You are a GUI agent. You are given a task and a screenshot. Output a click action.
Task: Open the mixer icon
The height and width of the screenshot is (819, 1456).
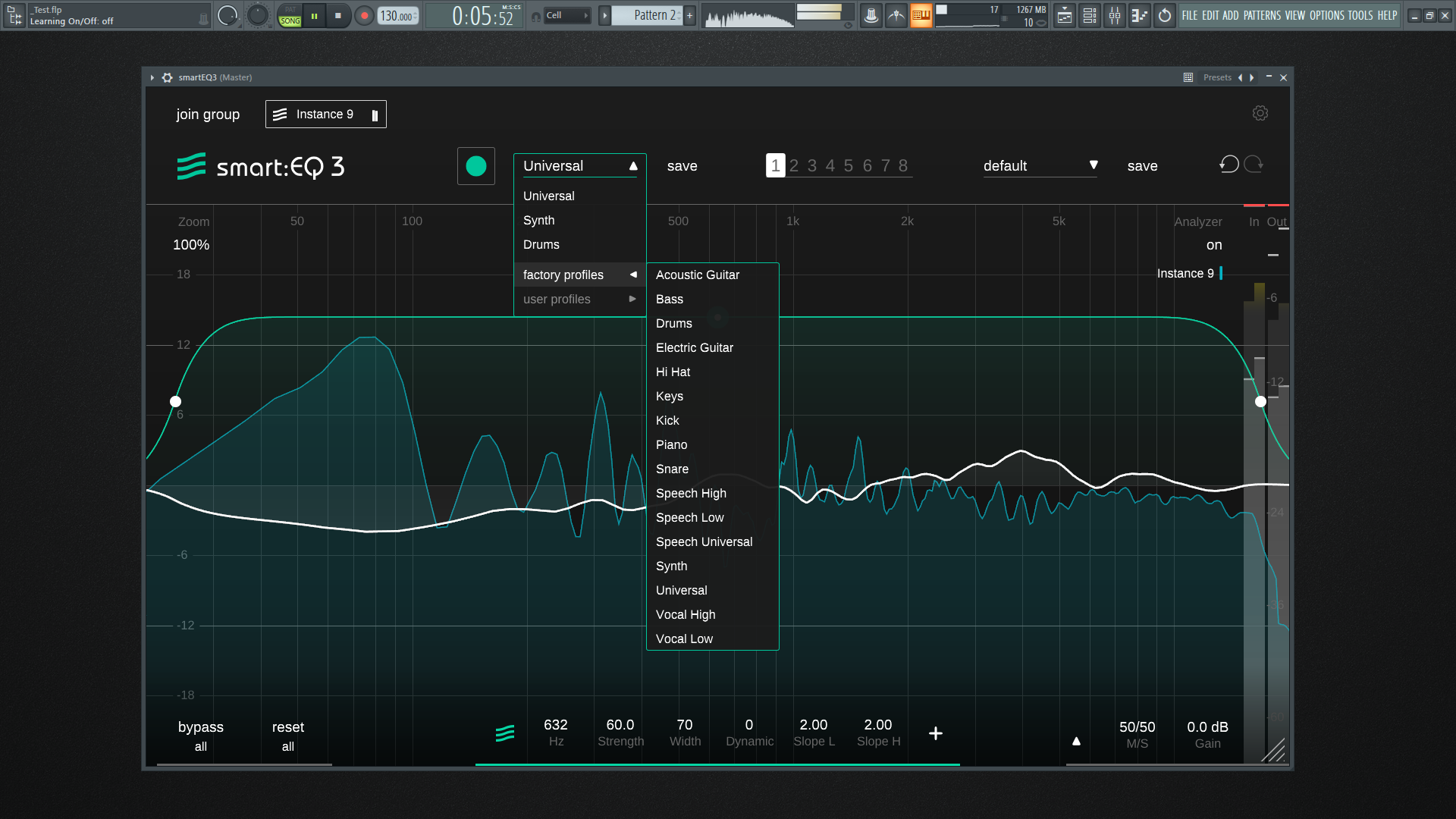click(1115, 15)
